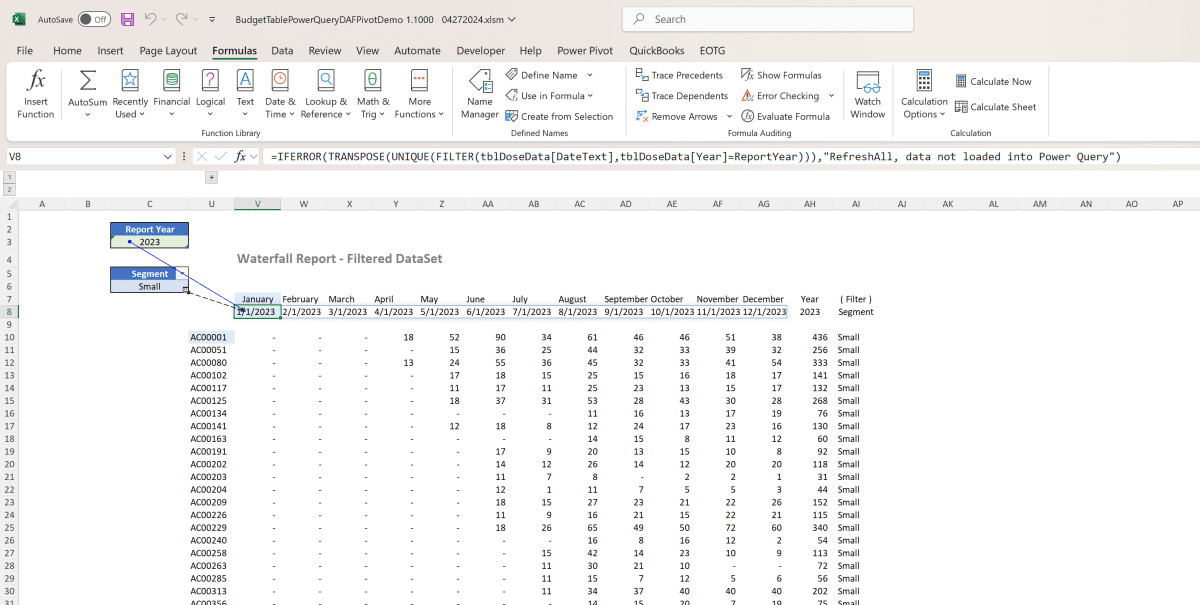Switch to the Data tab
Viewport: 1200px width, 605px height.
282,50
